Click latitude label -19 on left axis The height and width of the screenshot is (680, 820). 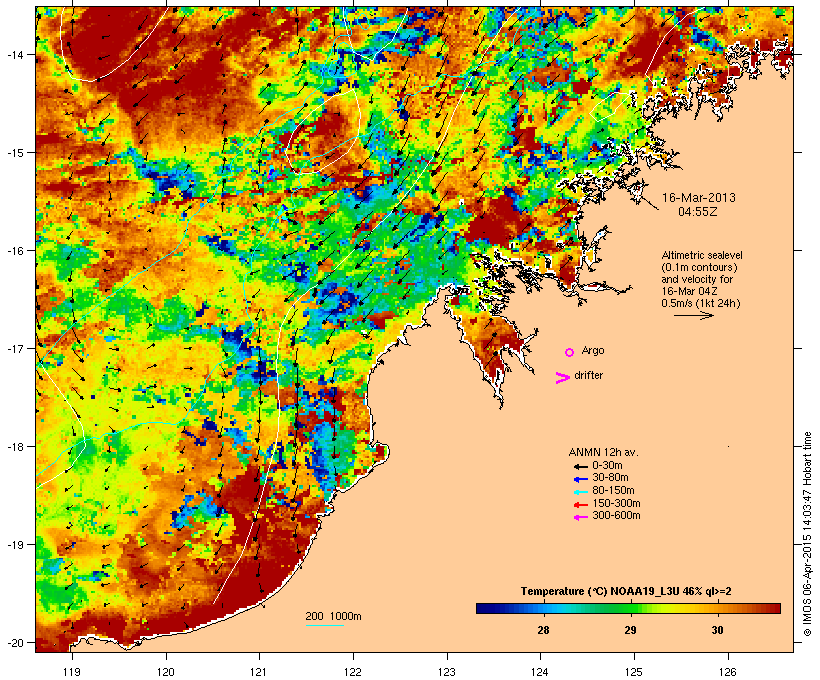pyautogui.click(x=14, y=545)
